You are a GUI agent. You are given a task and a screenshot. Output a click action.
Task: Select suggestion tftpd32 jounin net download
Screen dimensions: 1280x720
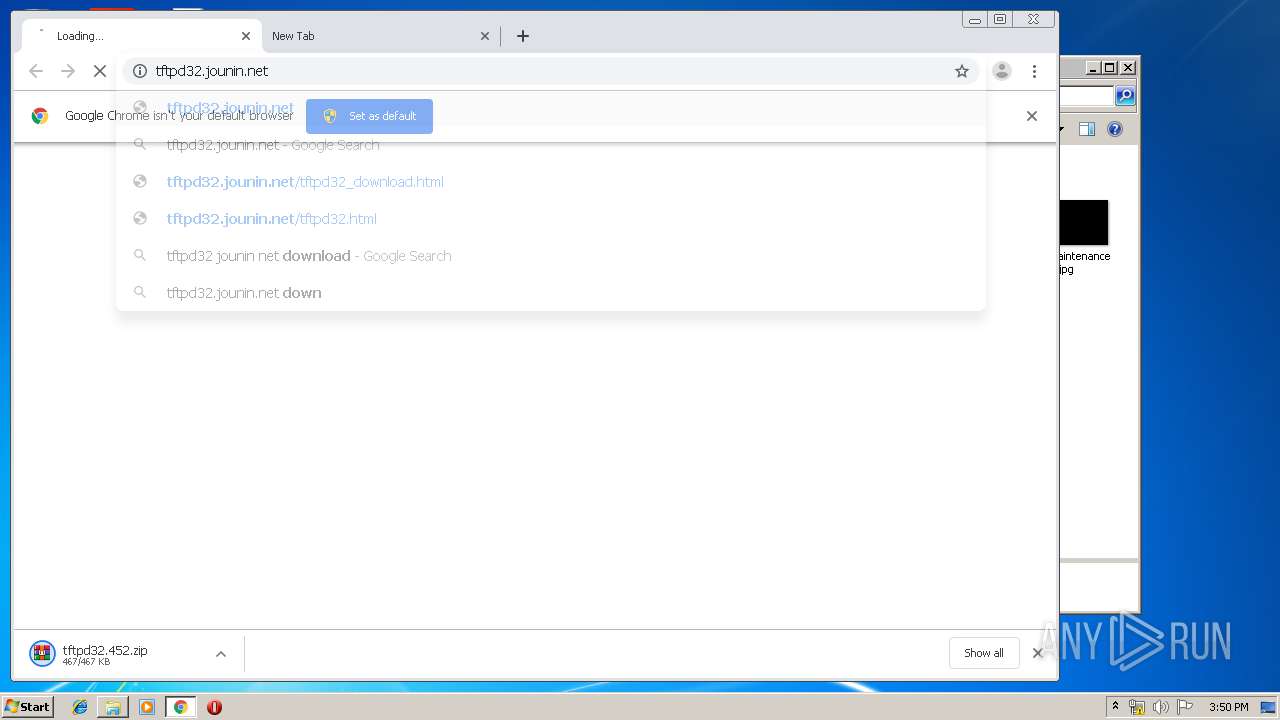[551, 256]
